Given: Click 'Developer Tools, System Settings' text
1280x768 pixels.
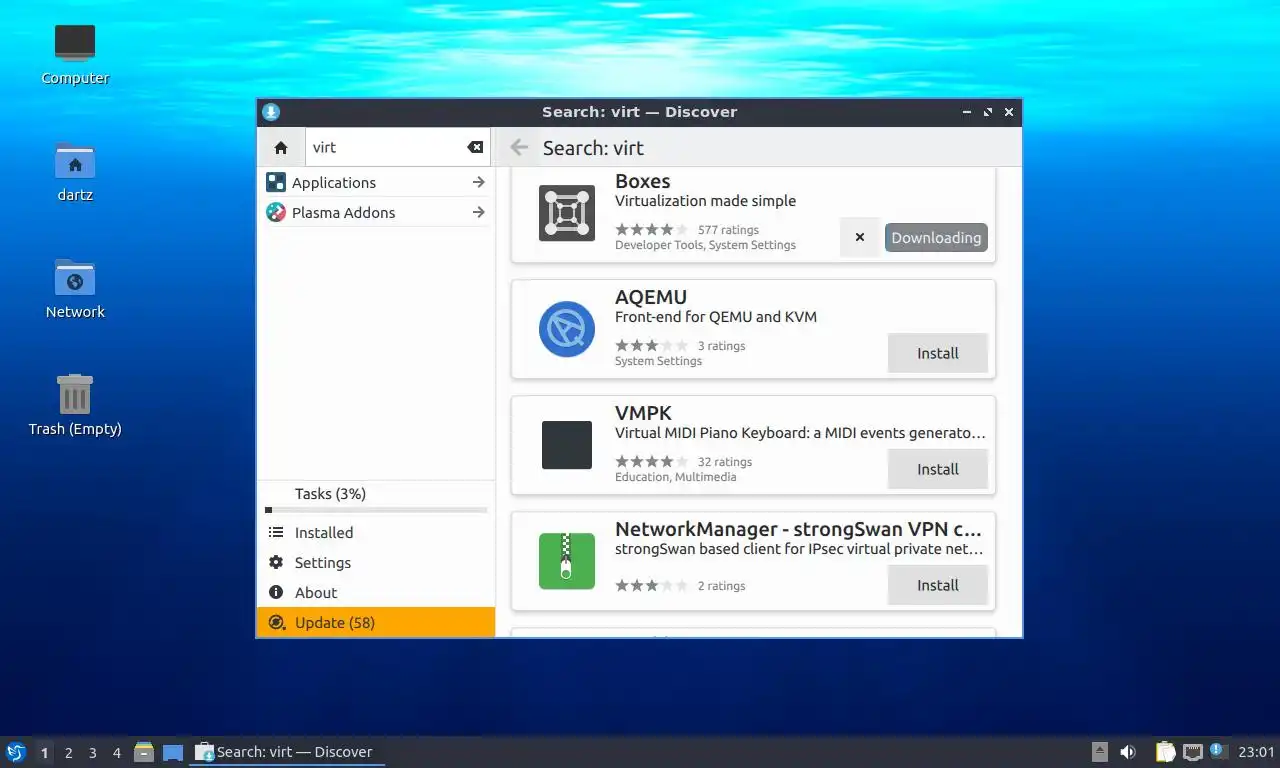Looking at the screenshot, I should click(x=706, y=245).
